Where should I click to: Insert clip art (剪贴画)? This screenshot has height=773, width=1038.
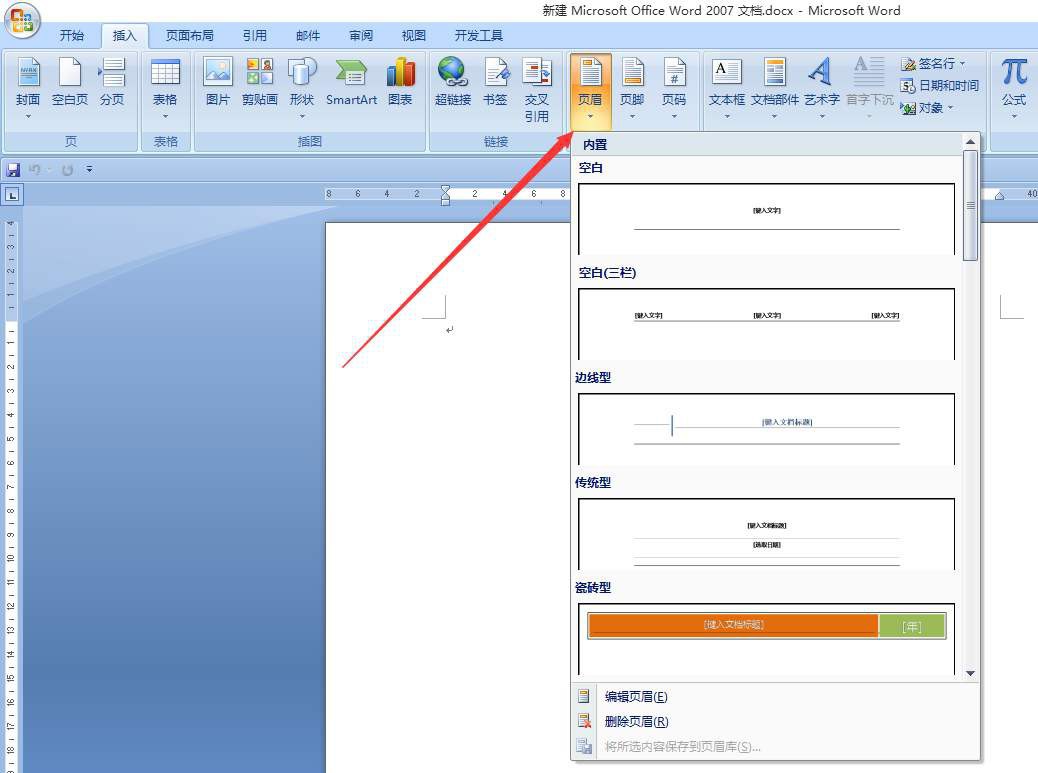click(x=260, y=83)
